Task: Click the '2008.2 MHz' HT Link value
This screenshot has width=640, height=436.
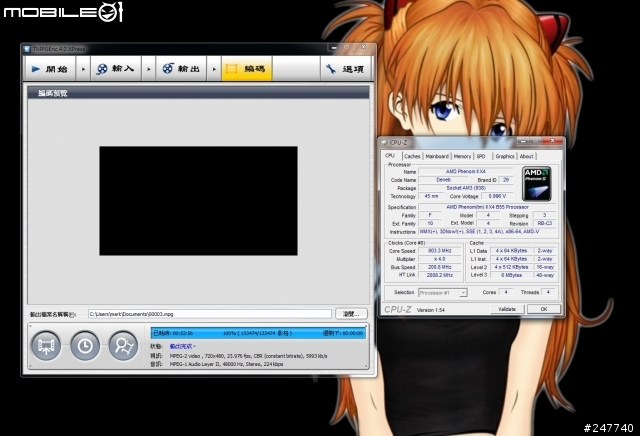Action: (x=440, y=275)
